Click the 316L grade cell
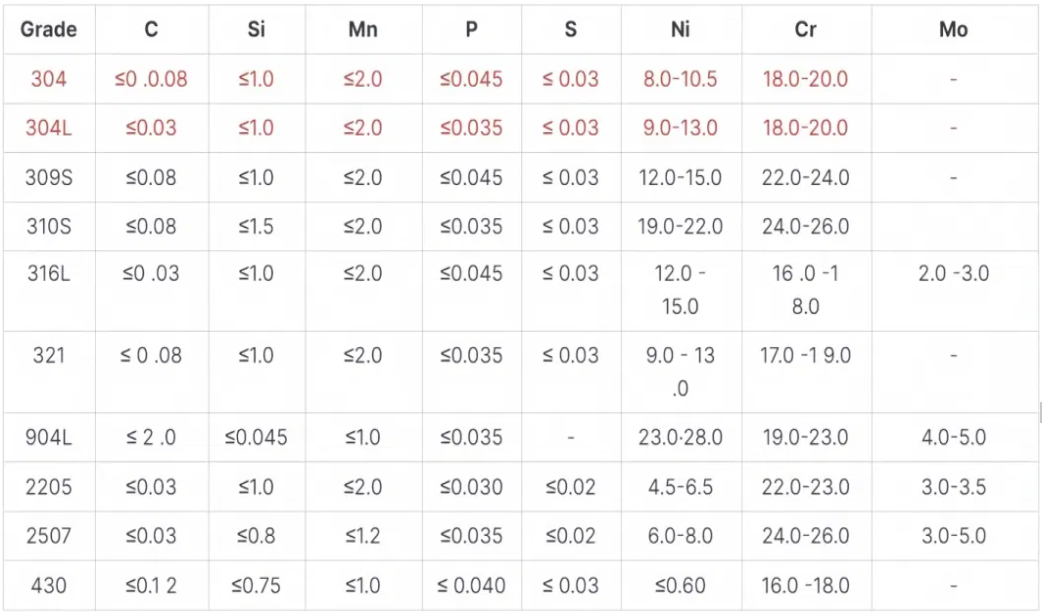 tap(48, 274)
